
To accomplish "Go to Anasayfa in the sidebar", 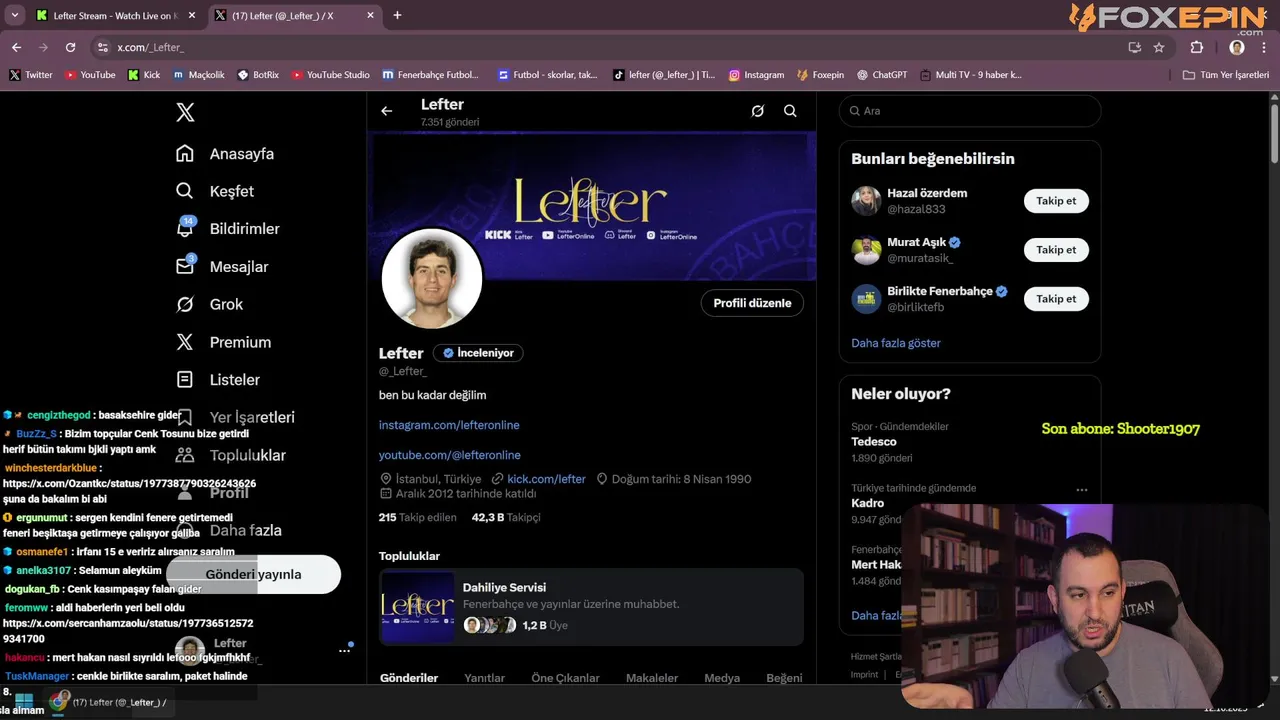I will coord(225,154).
